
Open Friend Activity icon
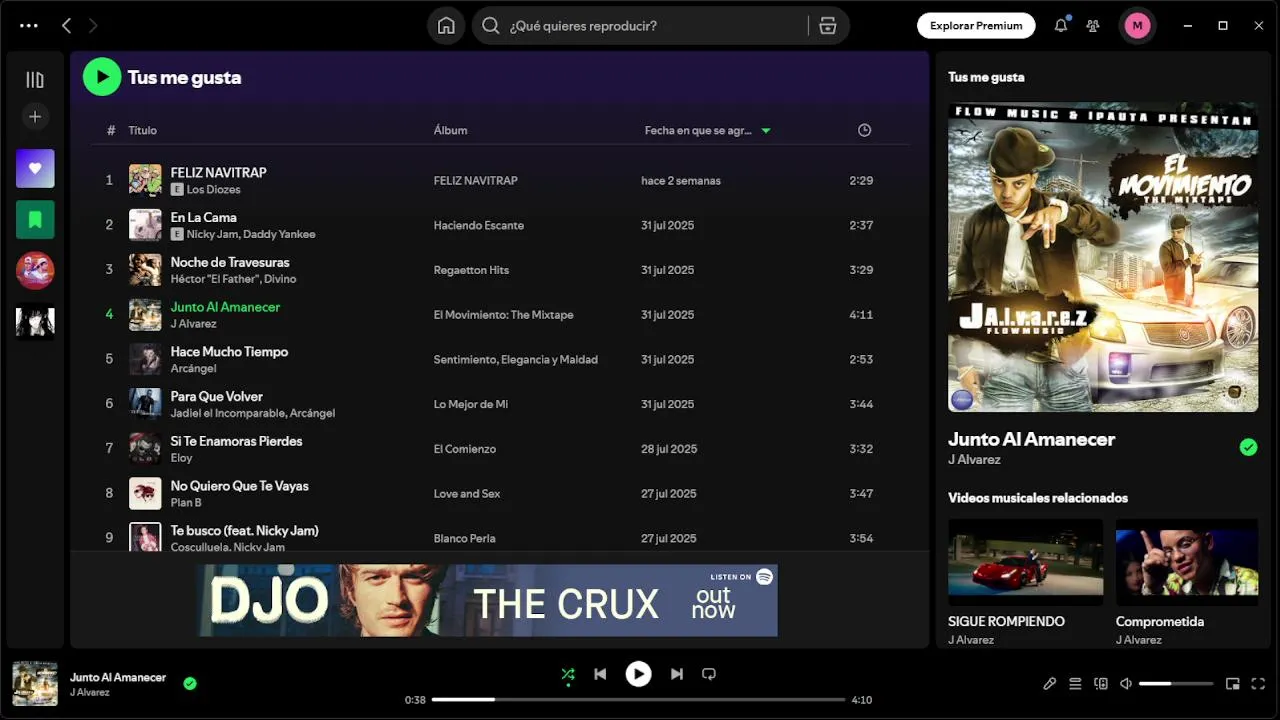pyautogui.click(x=1093, y=26)
